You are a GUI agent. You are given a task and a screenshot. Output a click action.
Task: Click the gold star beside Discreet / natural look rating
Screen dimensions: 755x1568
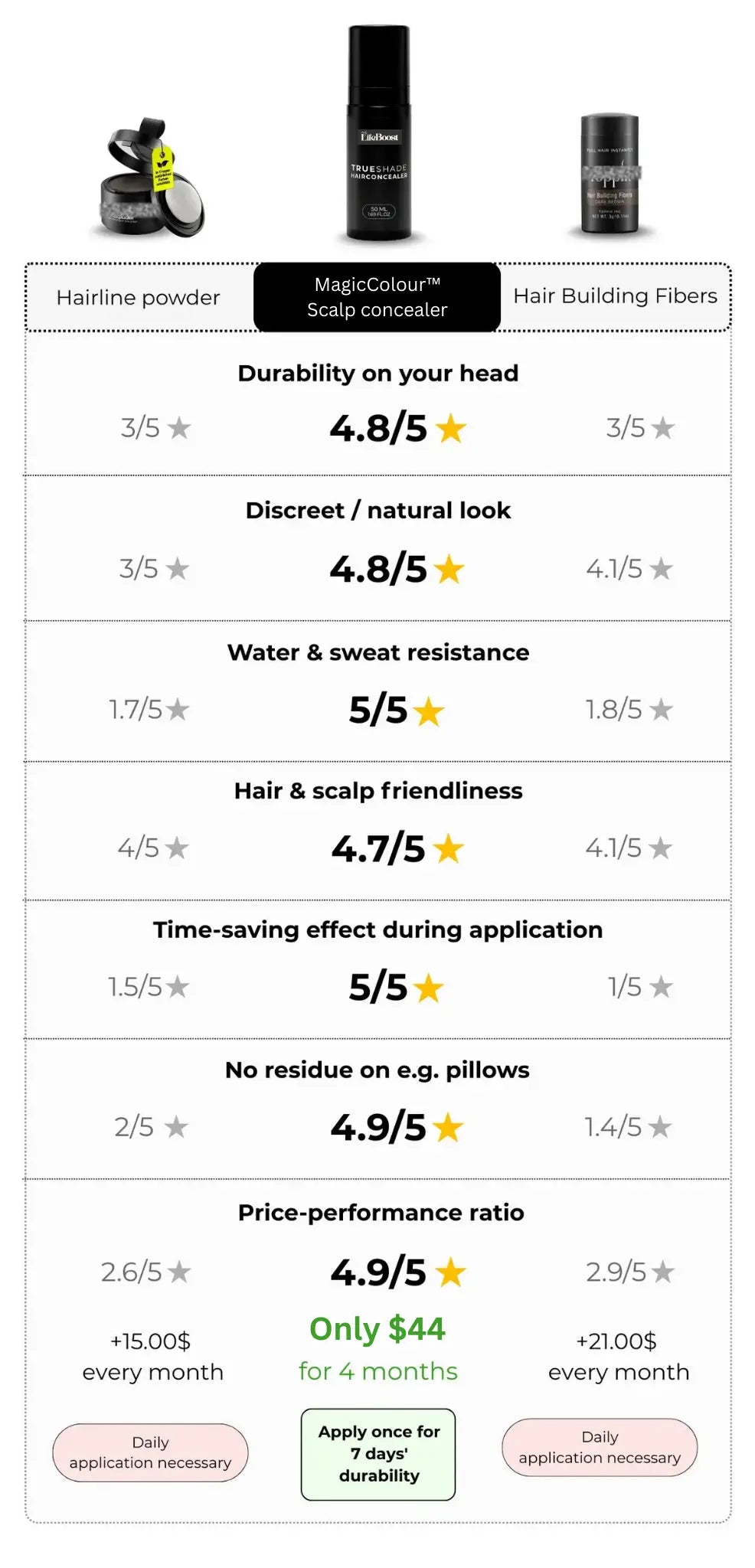click(x=449, y=570)
